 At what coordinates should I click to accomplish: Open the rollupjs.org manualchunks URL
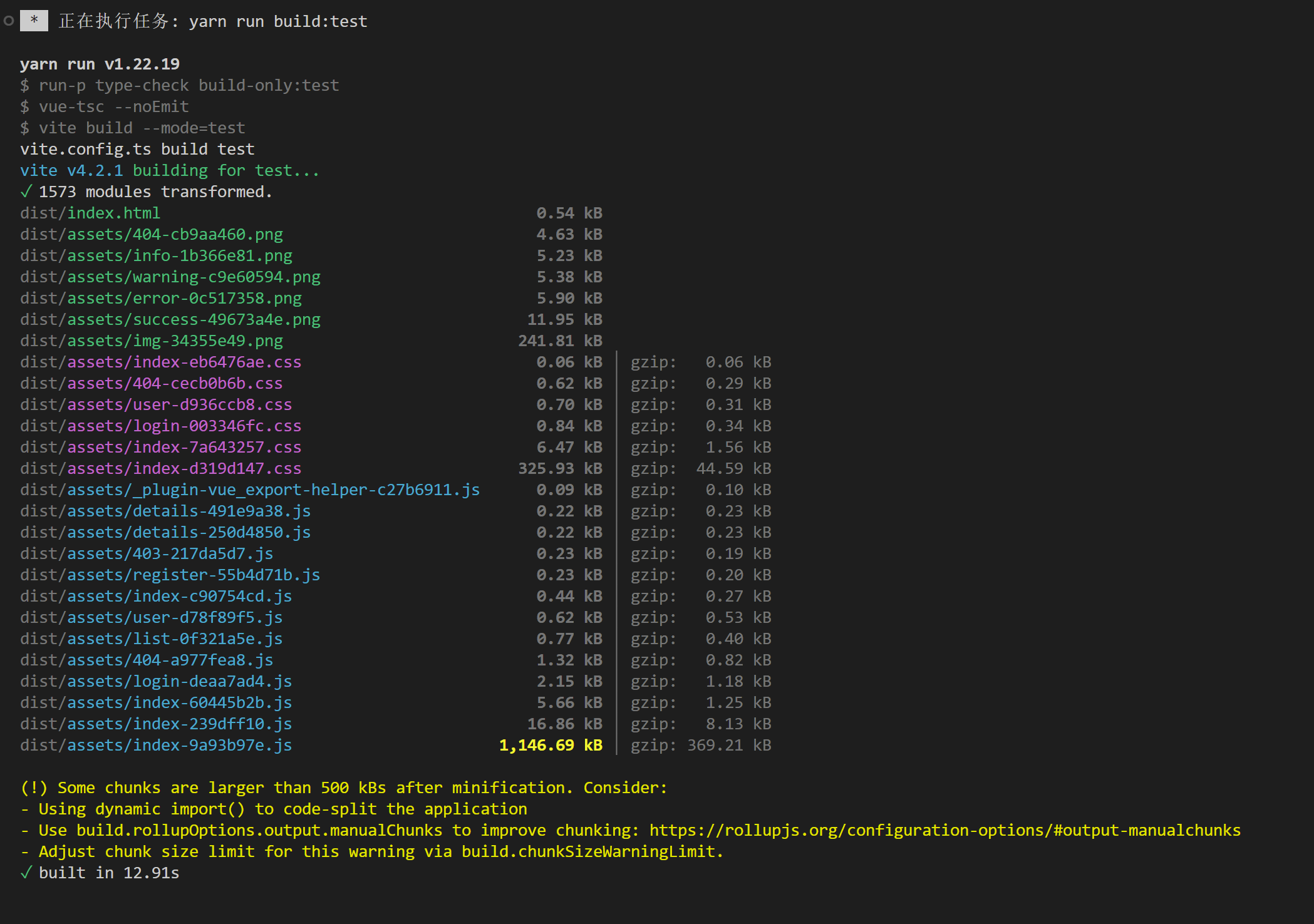(x=944, y=830)
